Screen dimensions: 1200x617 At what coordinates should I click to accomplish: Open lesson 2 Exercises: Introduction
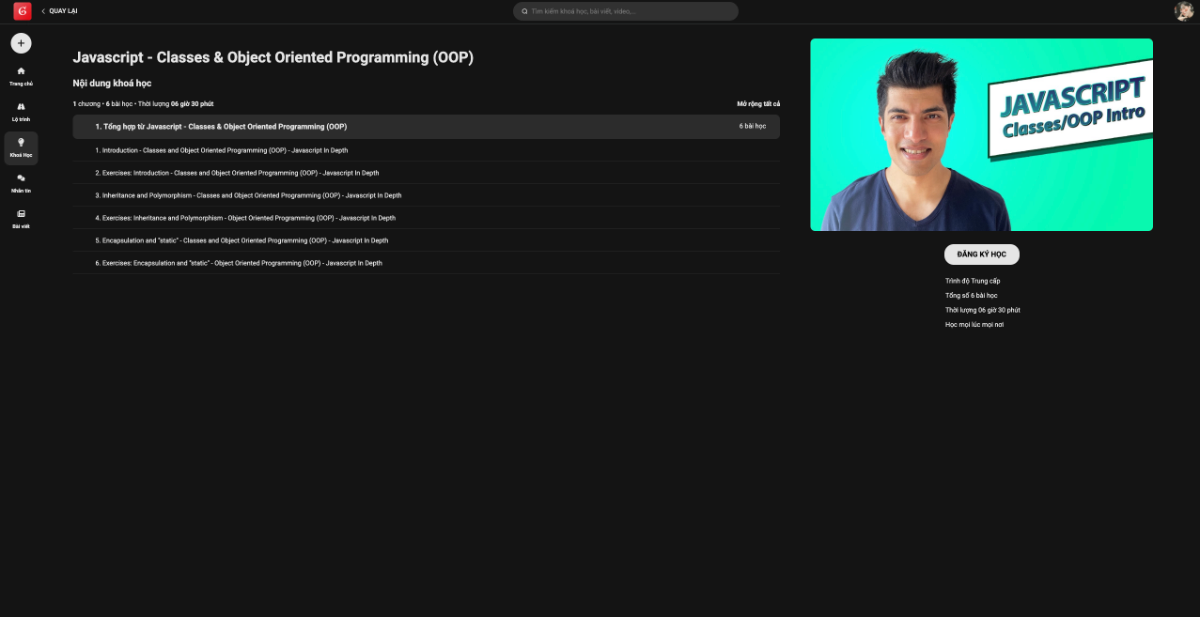click(240, 173)
